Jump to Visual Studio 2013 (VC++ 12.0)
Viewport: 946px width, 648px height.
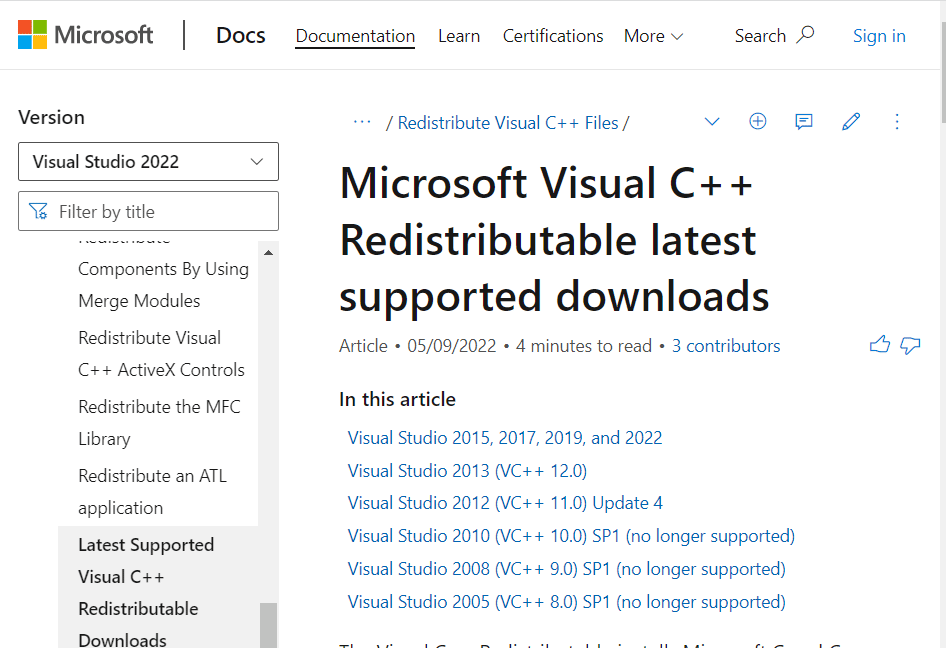pyautogui.click(x=467, y=471)
